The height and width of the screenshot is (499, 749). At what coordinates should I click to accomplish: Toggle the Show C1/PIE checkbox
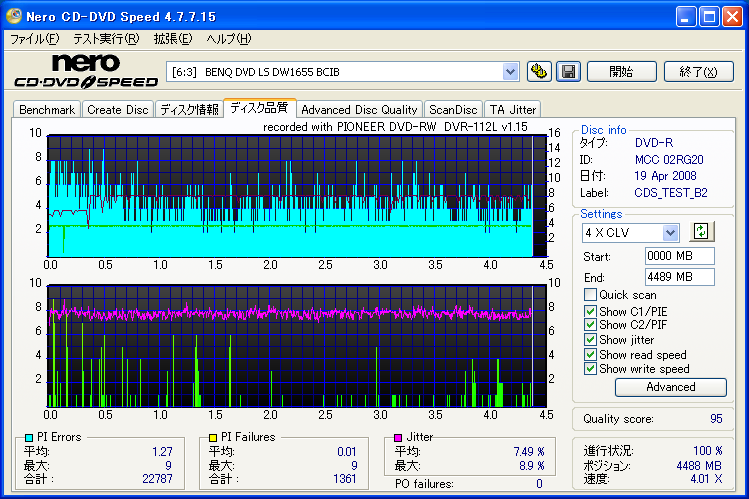tap(591, 311)
